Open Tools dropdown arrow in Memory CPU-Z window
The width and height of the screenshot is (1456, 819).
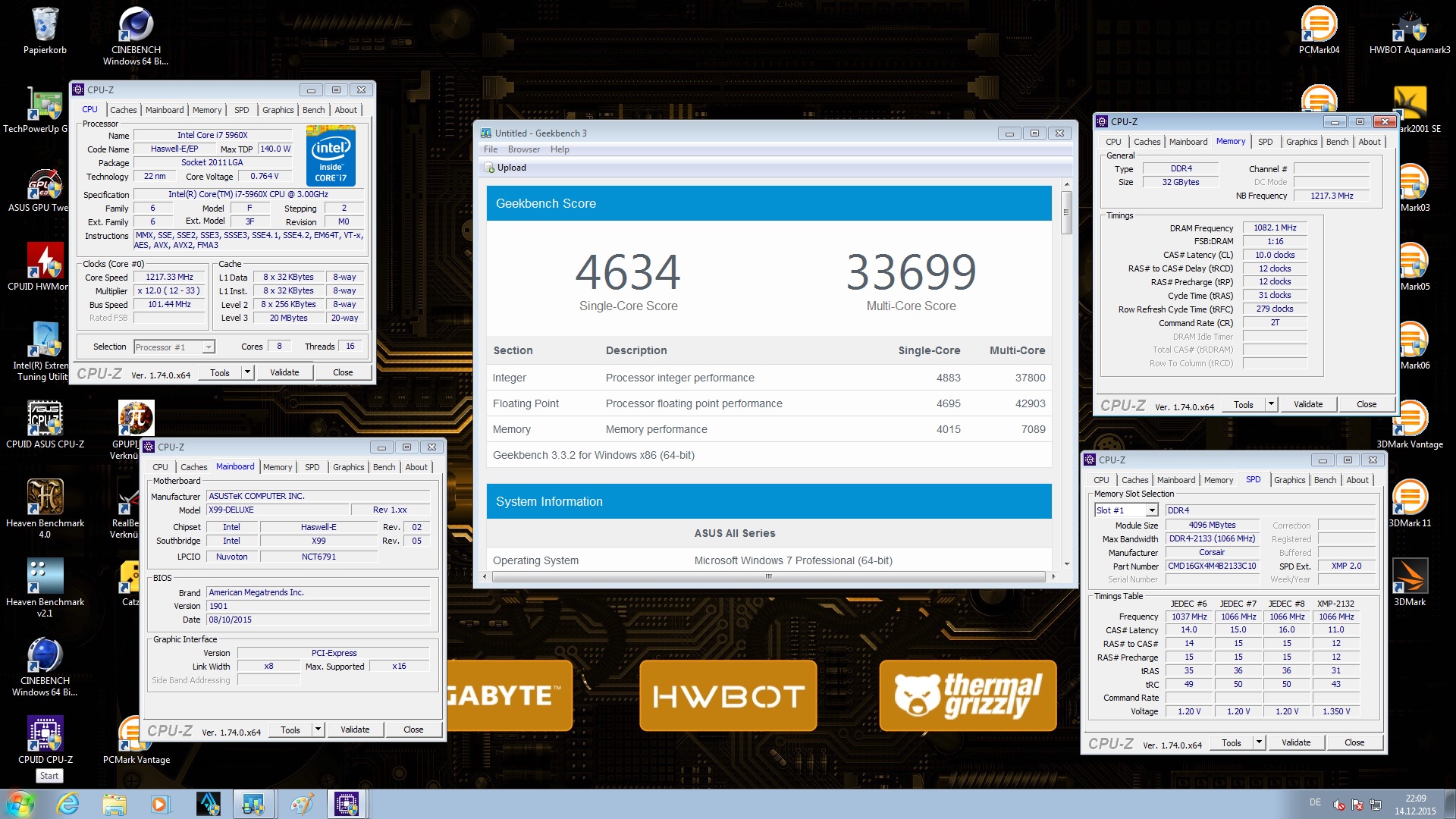[1271, 404]
